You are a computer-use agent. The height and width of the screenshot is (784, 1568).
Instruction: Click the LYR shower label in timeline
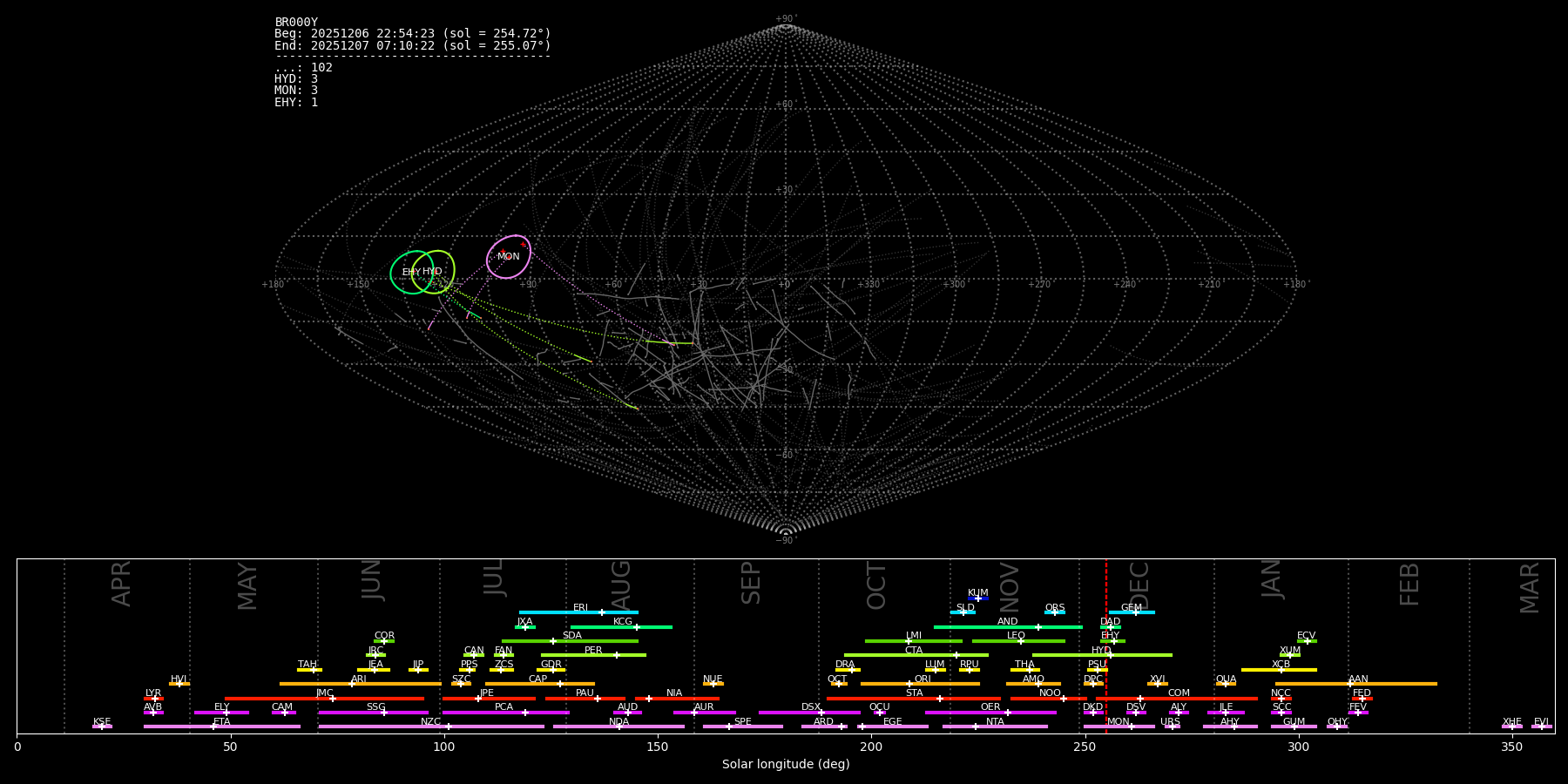tap(153, 693)
